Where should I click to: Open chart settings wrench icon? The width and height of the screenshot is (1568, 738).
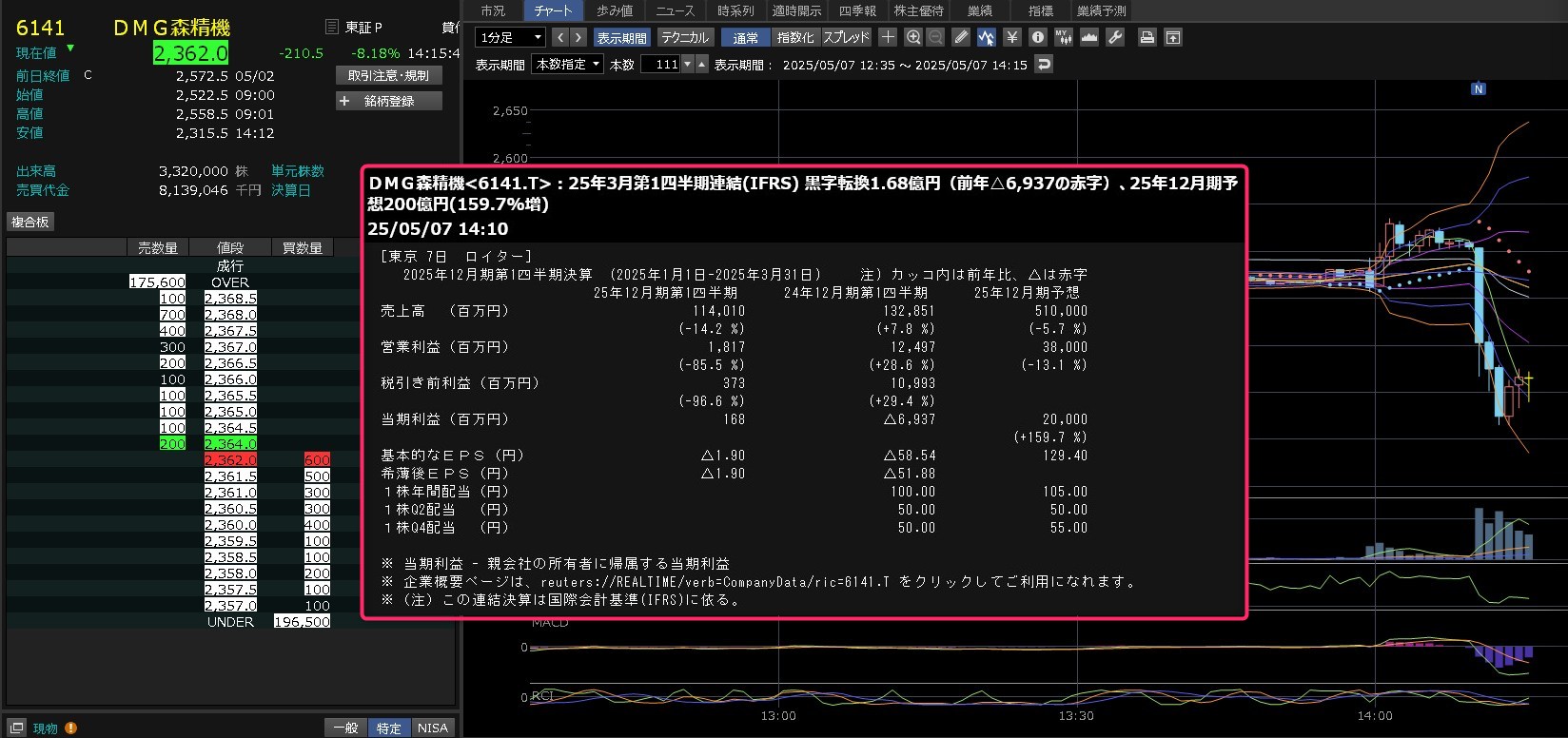point(1115,37)
